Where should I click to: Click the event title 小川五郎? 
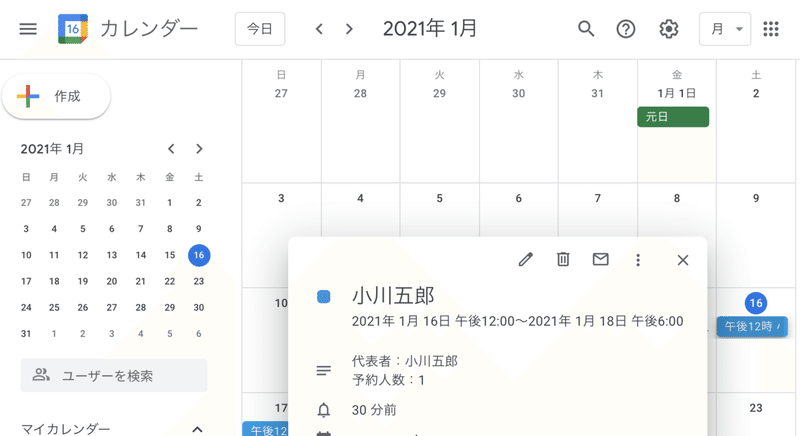coord(393,296)
